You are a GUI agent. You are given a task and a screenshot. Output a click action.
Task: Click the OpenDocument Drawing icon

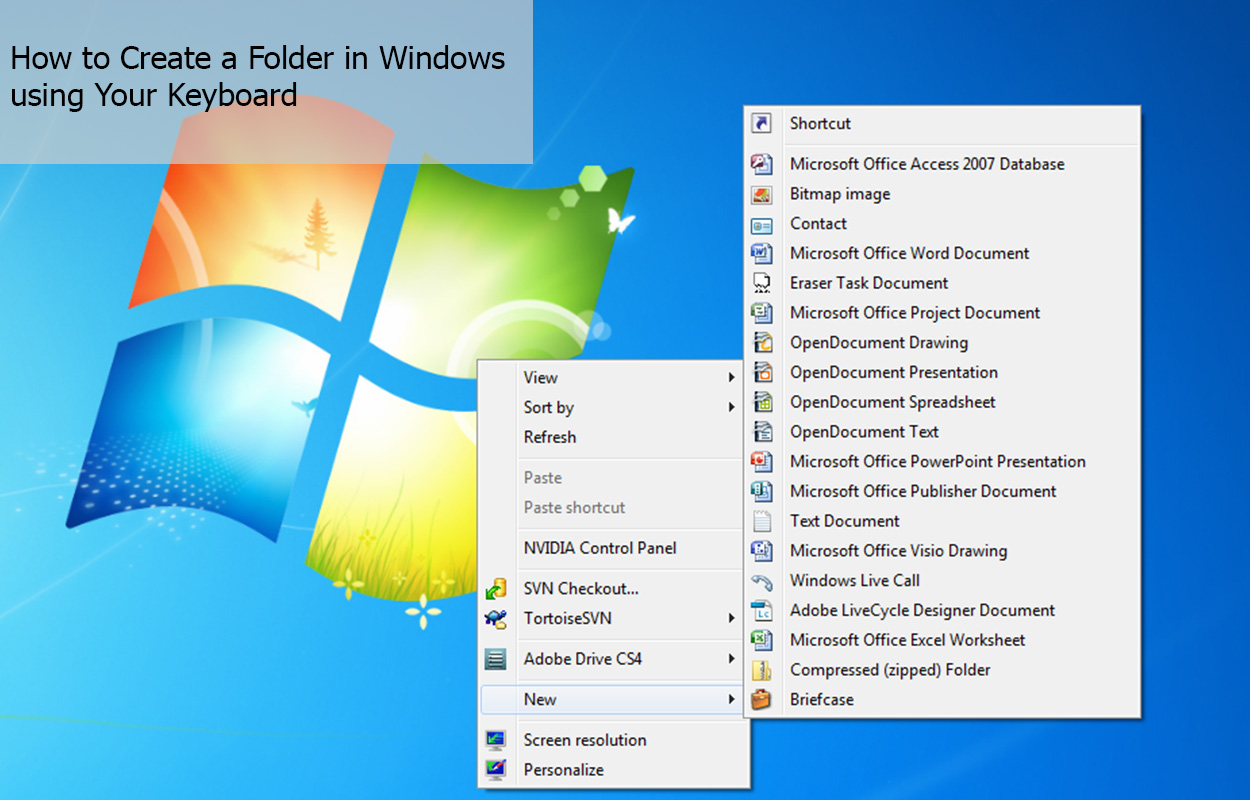tap(762, 343)
